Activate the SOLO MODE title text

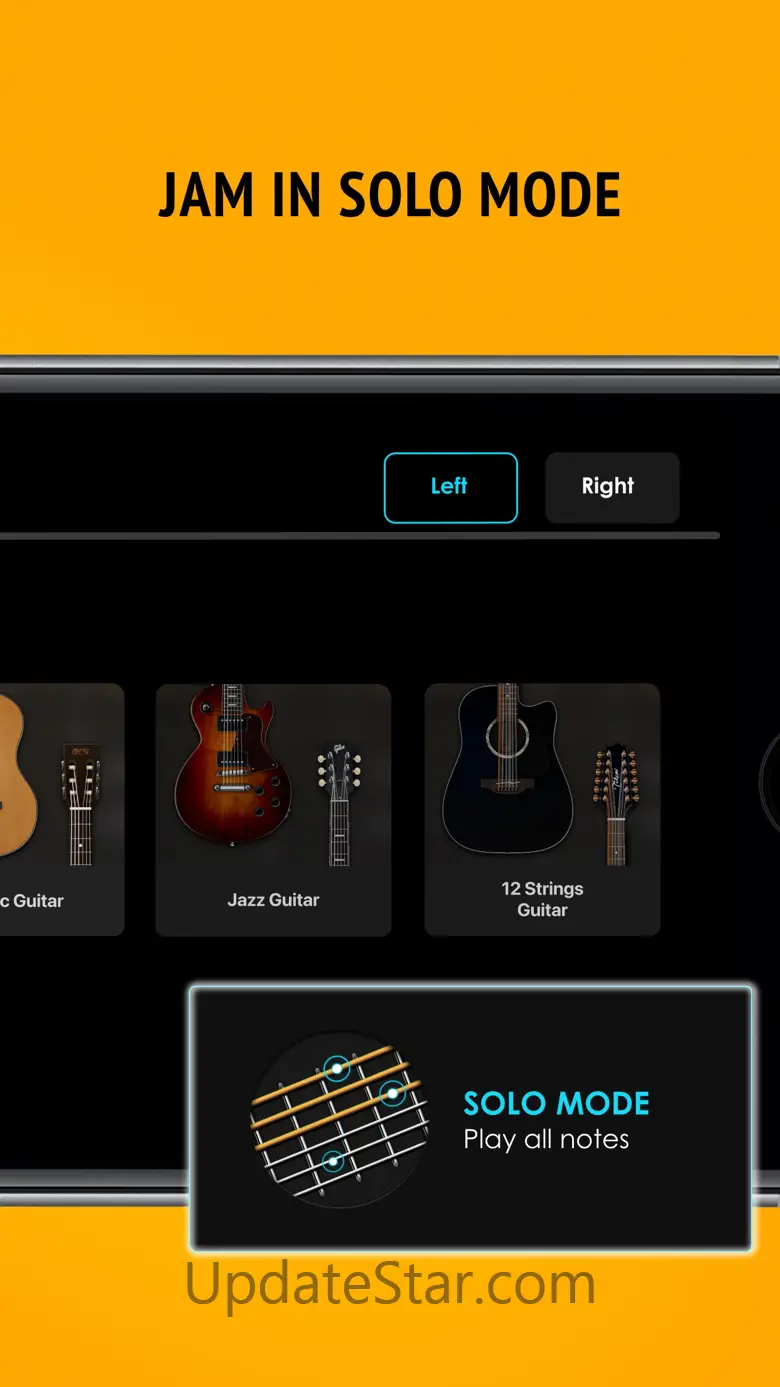click(x=557, y=1104)
